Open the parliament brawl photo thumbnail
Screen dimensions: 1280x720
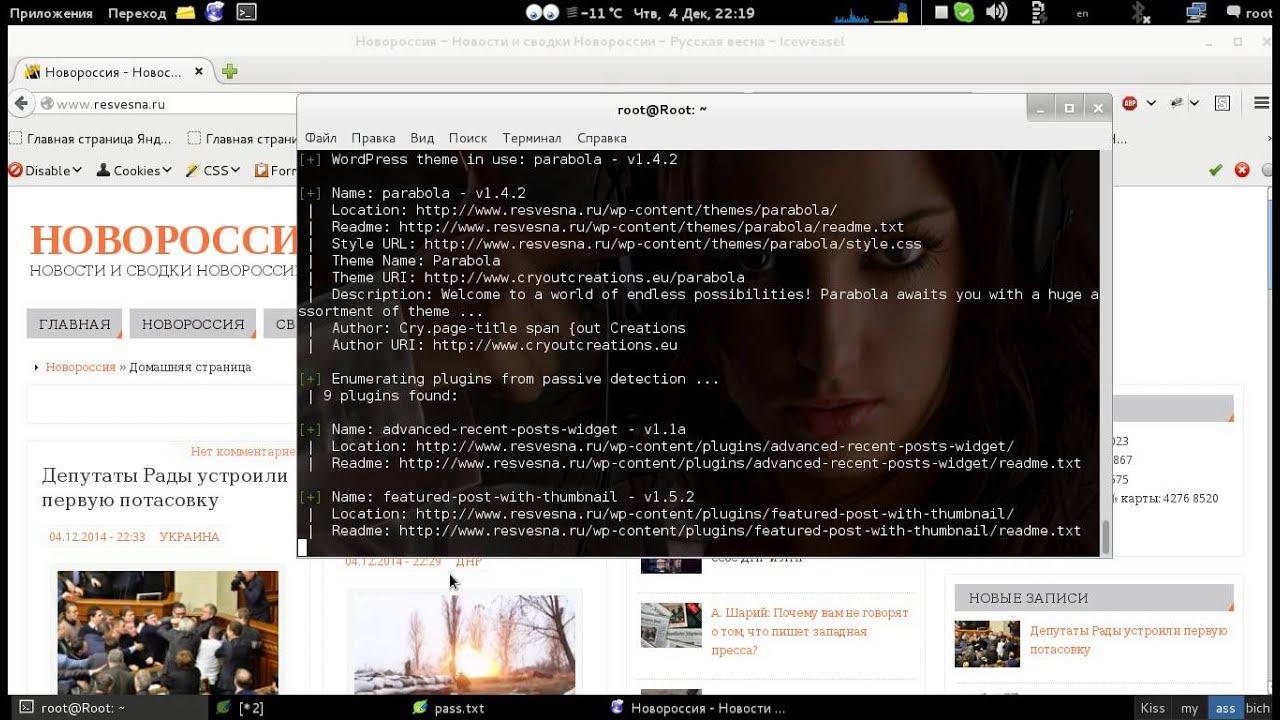click(x=168, y=632)
